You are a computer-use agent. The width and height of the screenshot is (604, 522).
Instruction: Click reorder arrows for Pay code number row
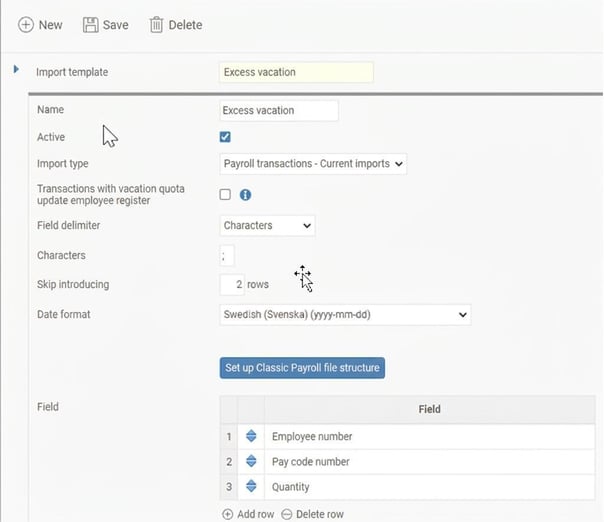(x=251, y=461)
